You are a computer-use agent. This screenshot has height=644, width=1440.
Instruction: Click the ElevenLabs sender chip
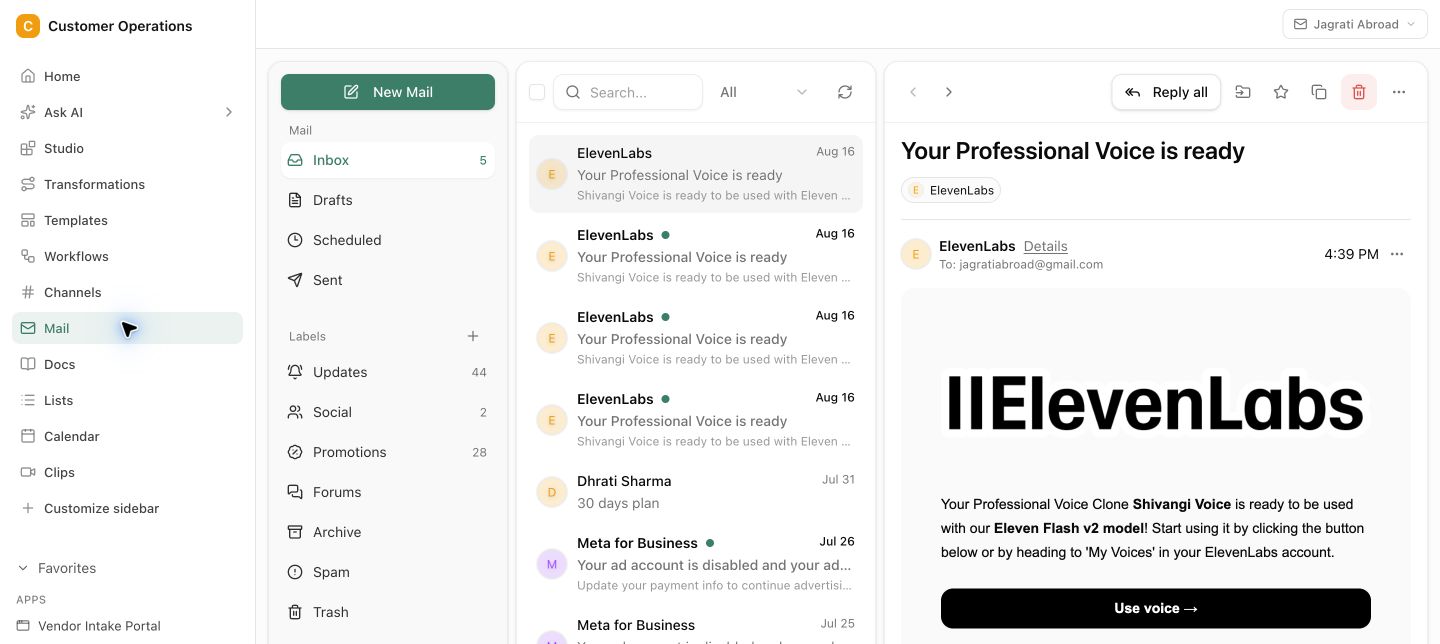click(x=951, y=190)
